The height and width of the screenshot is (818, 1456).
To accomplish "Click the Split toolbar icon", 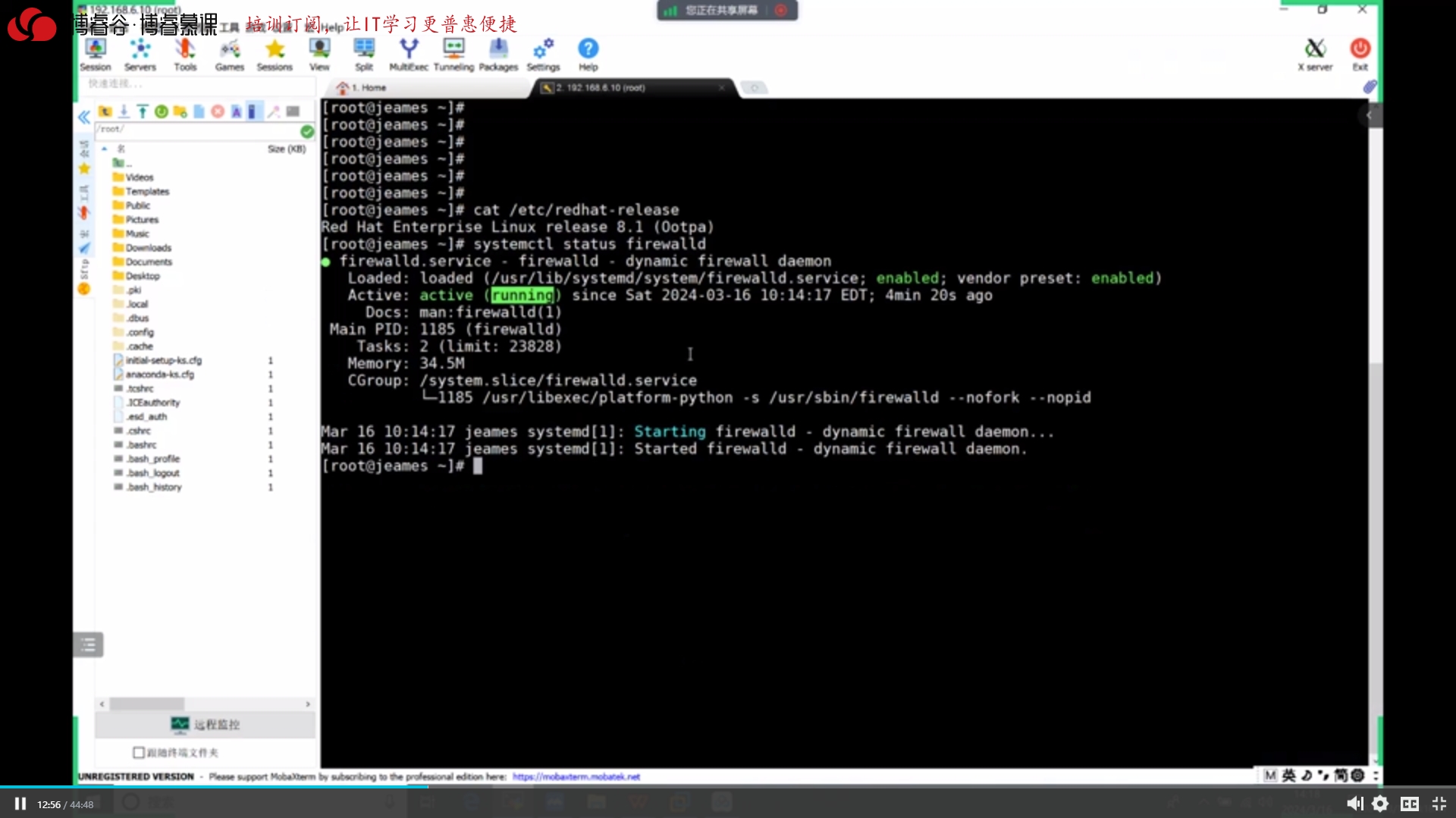I will coord(364,55).
